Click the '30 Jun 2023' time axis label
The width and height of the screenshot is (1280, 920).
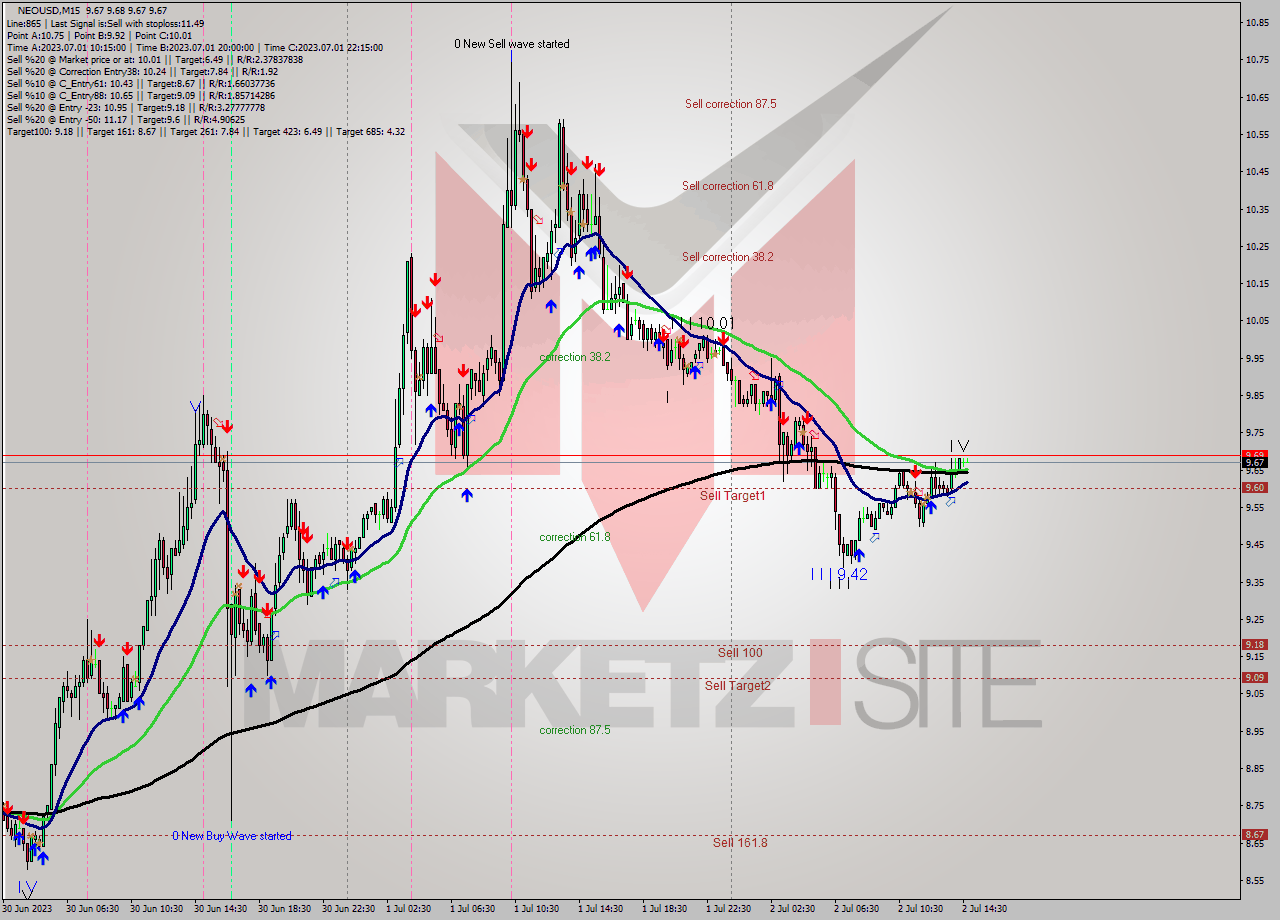pos(26,909)
